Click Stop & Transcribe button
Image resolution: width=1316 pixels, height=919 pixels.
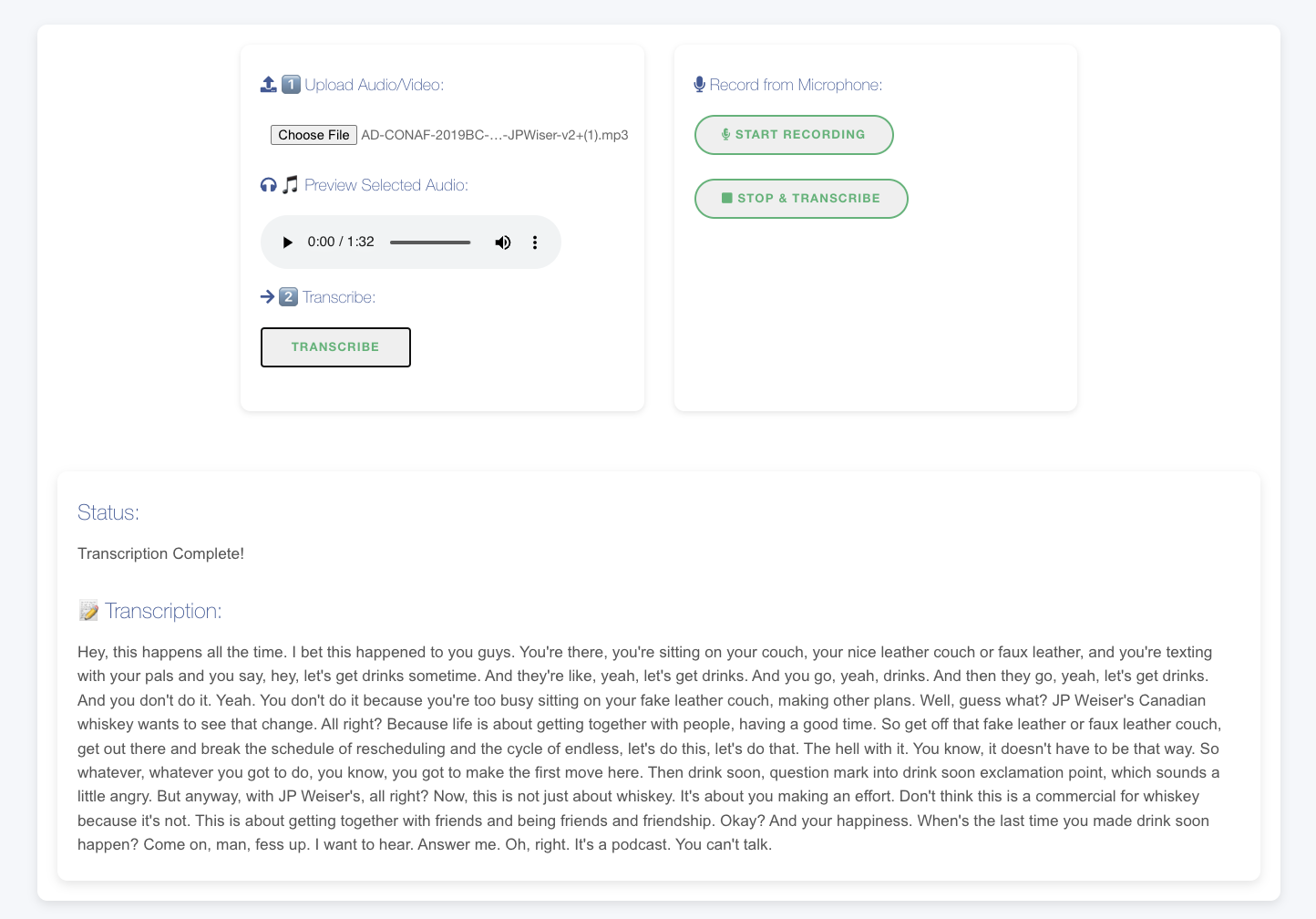pos(801,199)
